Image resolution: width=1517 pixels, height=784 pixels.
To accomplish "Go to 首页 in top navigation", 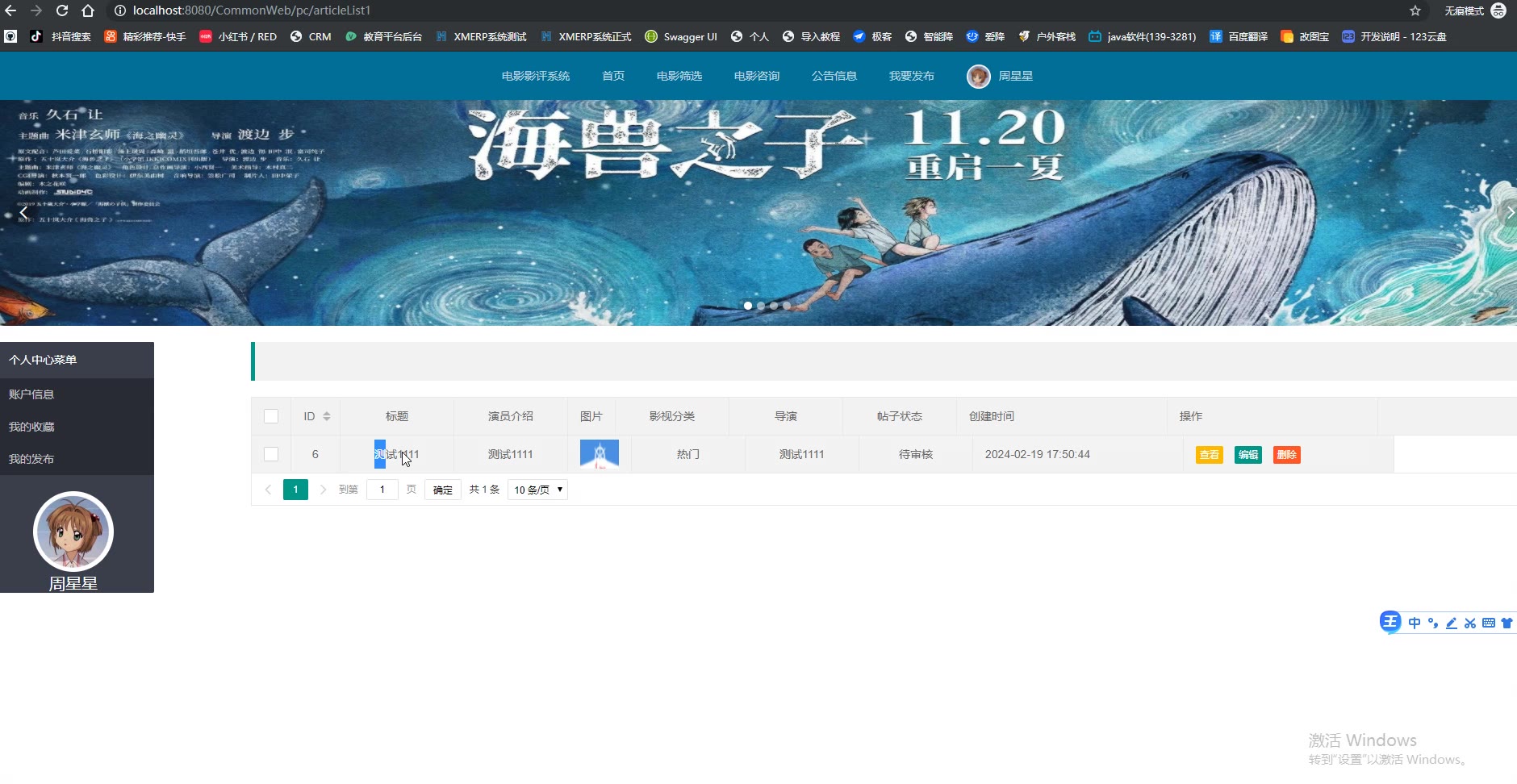I will (x=613, y=76).
